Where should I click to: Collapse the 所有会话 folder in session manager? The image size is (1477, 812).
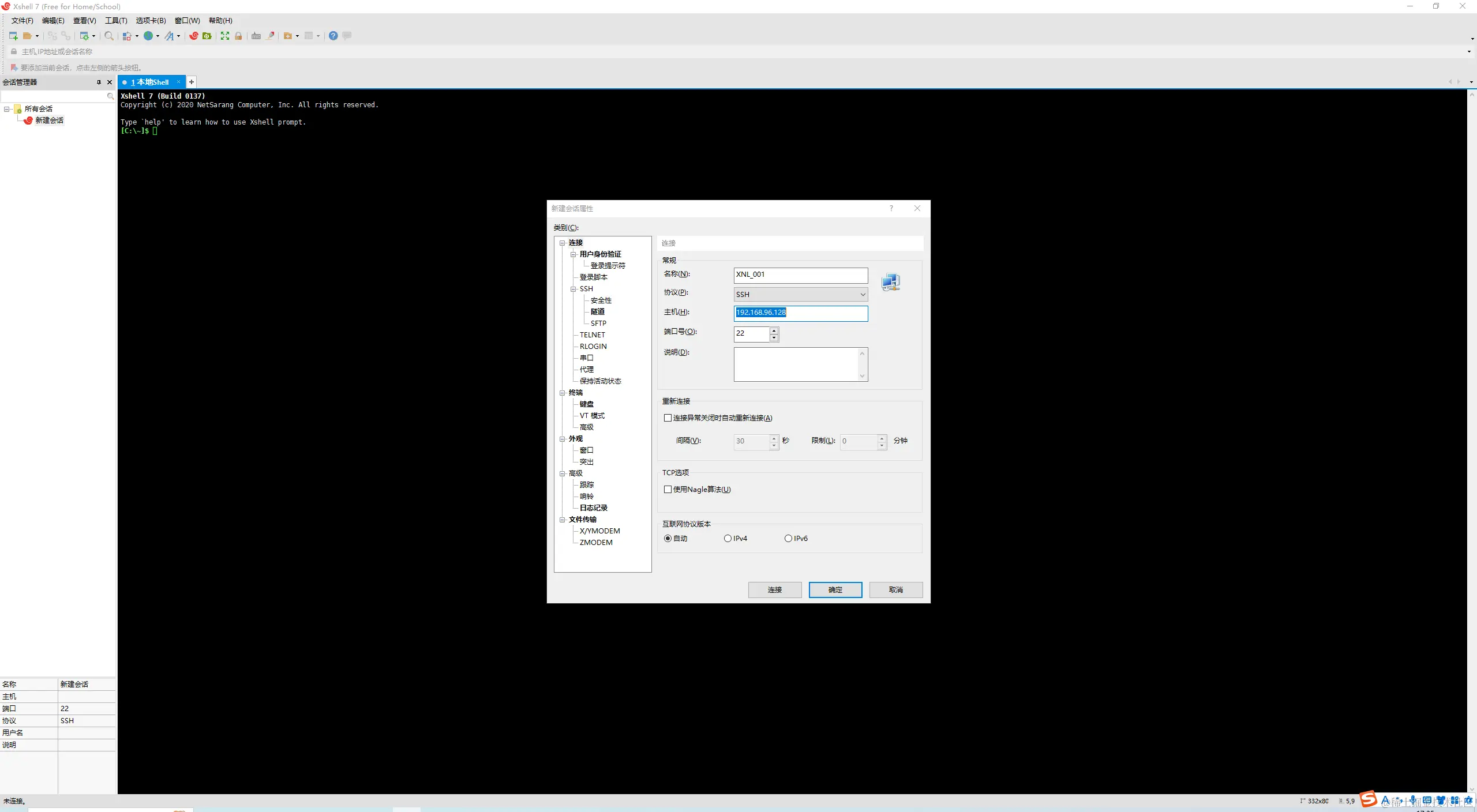click(x=7, y=109)
